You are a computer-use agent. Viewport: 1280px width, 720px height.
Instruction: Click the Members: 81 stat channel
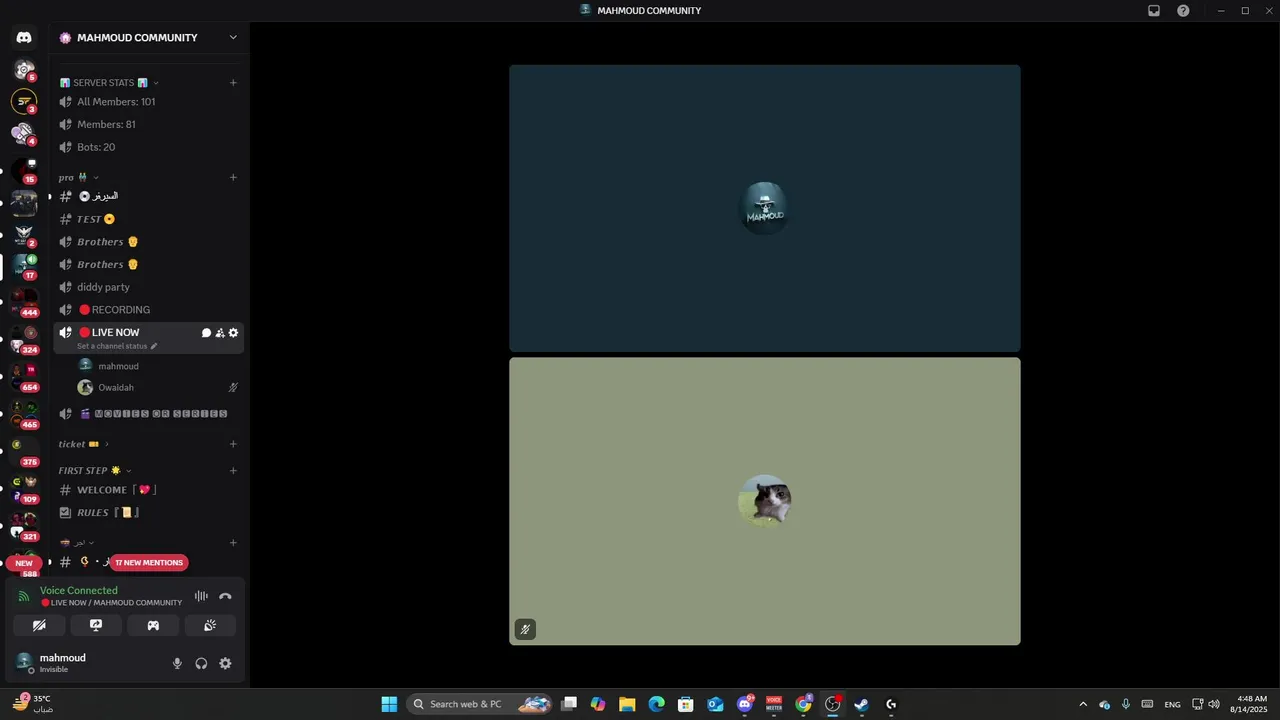click(148, 125)
